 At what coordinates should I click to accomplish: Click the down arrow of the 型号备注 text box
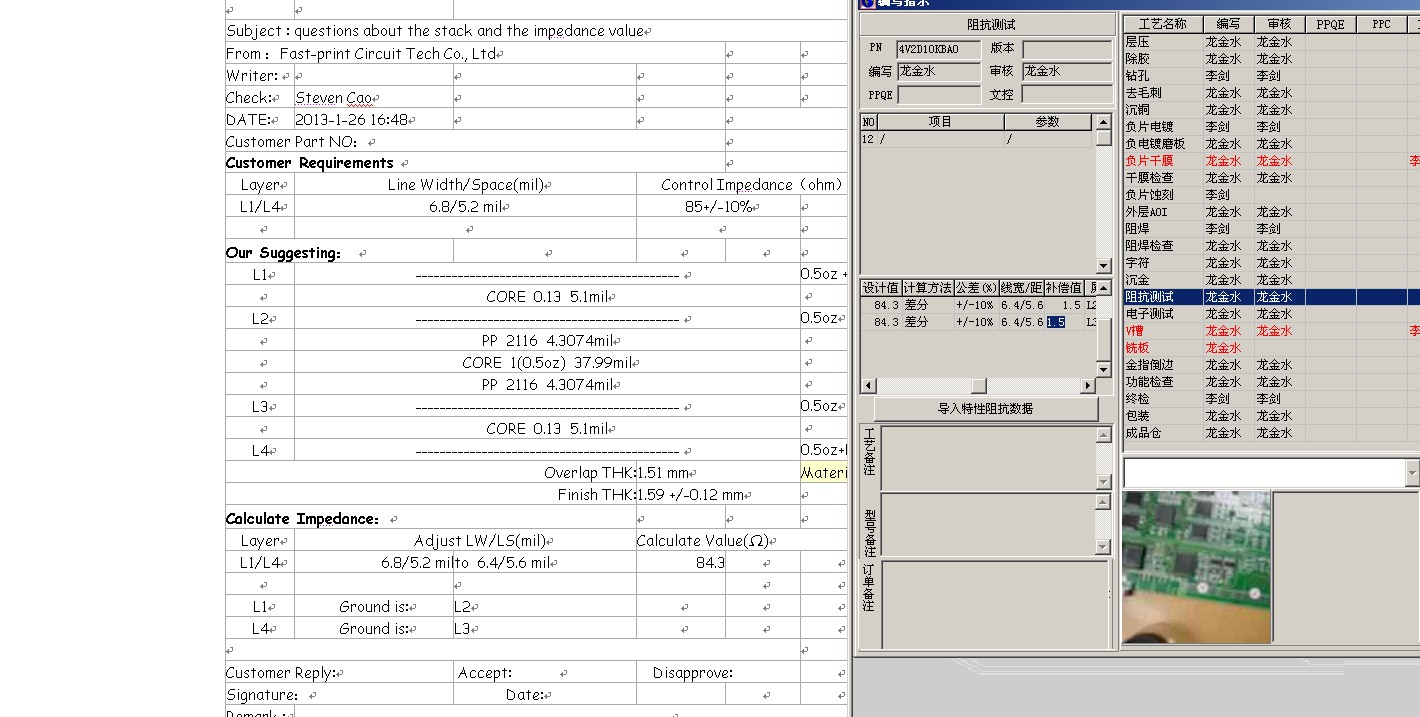click(x=1104, y=548)
